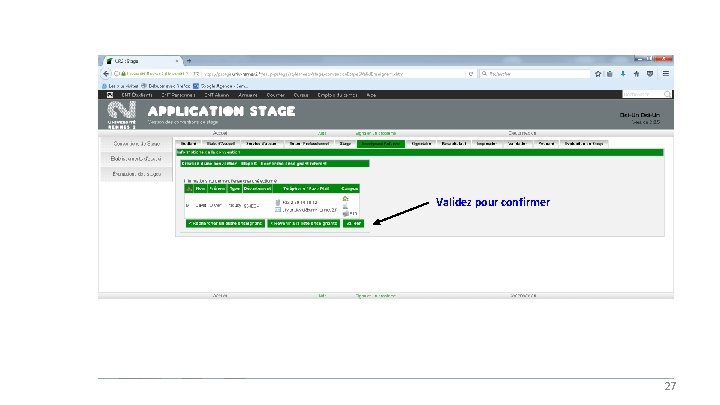720x405 pixels.
Task: Open Courrier in the black bar
Action: point(276,95)
